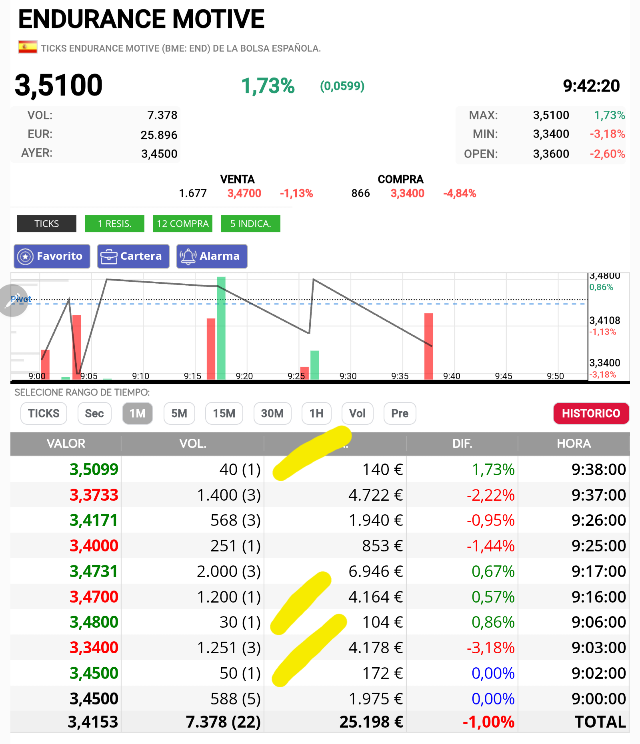Open the 12 COMPRA tab

(183, 223)
